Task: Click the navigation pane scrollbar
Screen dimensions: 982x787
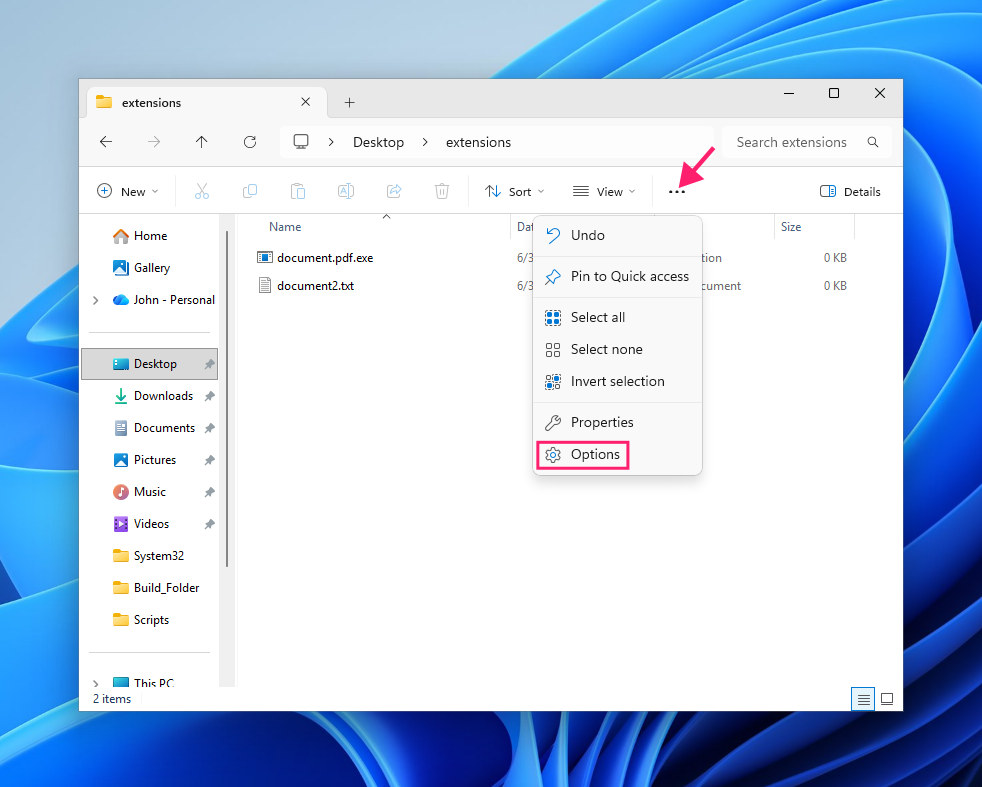Action: point(227,399)
